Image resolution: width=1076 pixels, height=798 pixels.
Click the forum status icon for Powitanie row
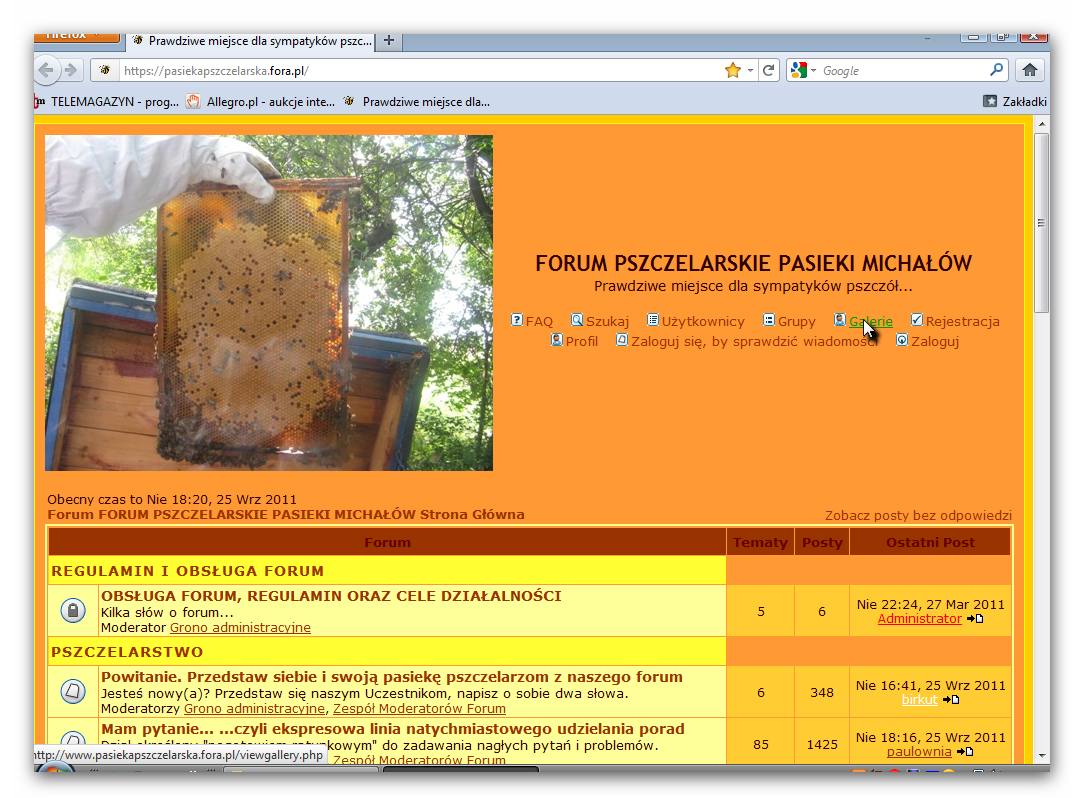(x=73, y=691)
